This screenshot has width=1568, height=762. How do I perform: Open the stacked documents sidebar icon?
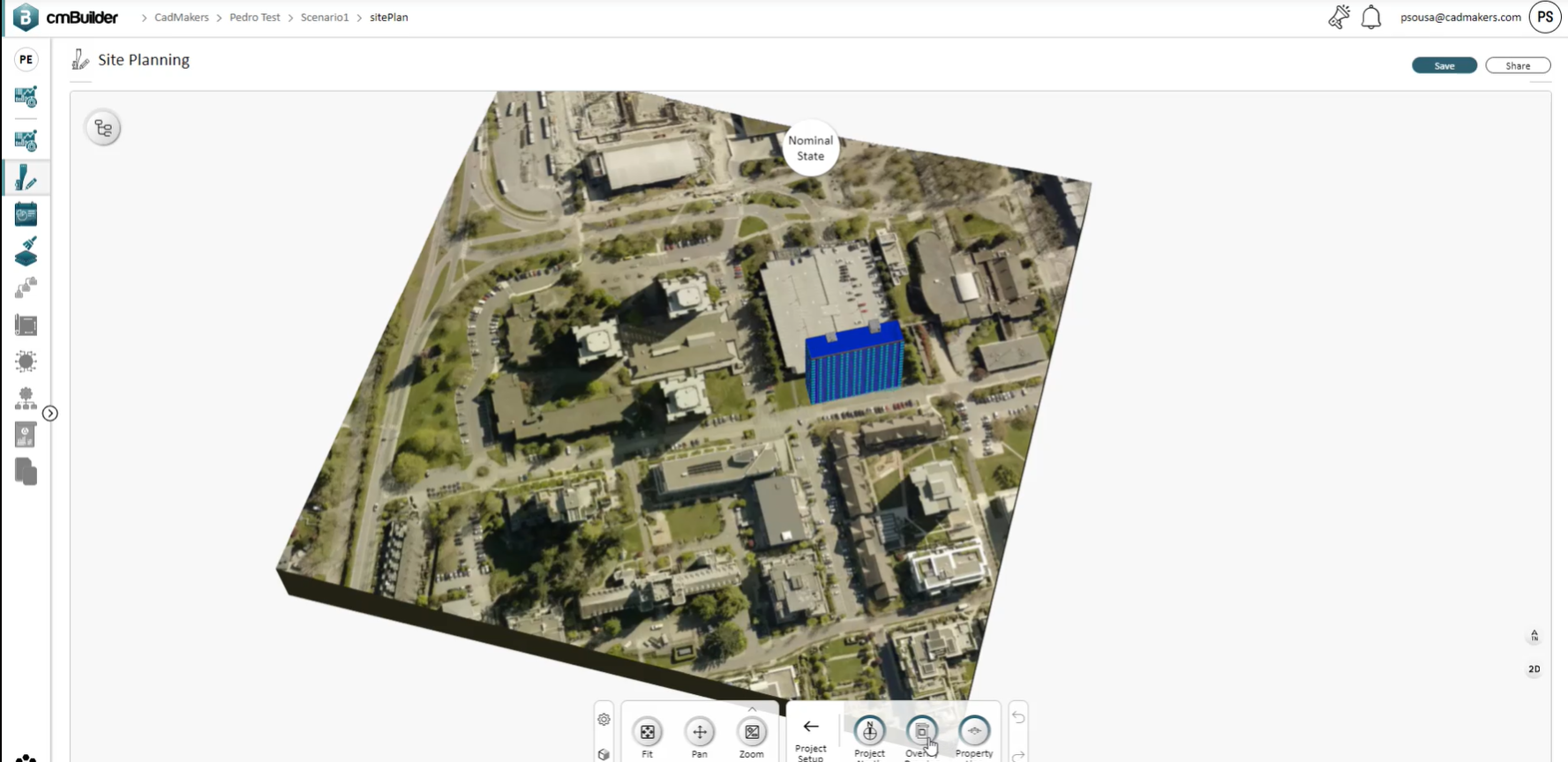pos(26,472)
